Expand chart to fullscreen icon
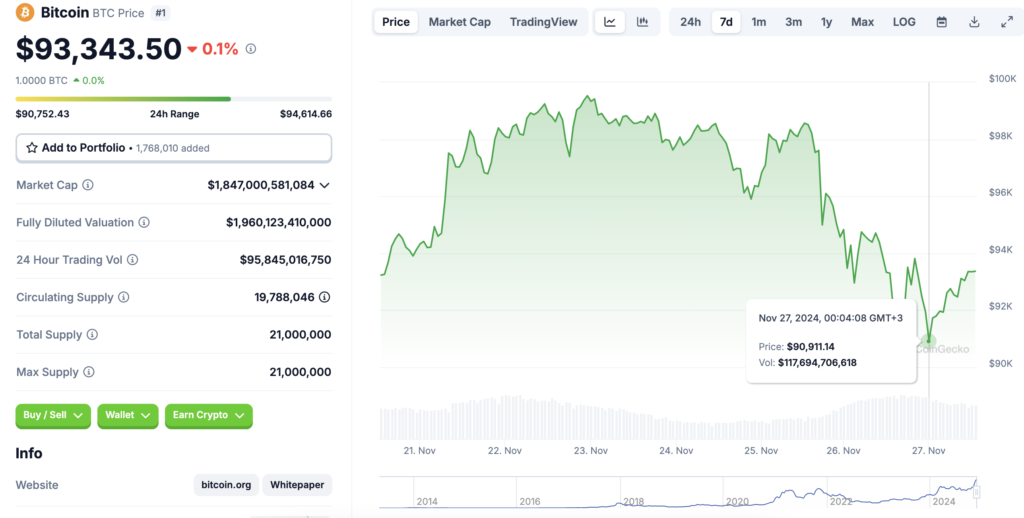Image resolution: width=1024 pixels, height=518 pixels. click(1006, 22)
